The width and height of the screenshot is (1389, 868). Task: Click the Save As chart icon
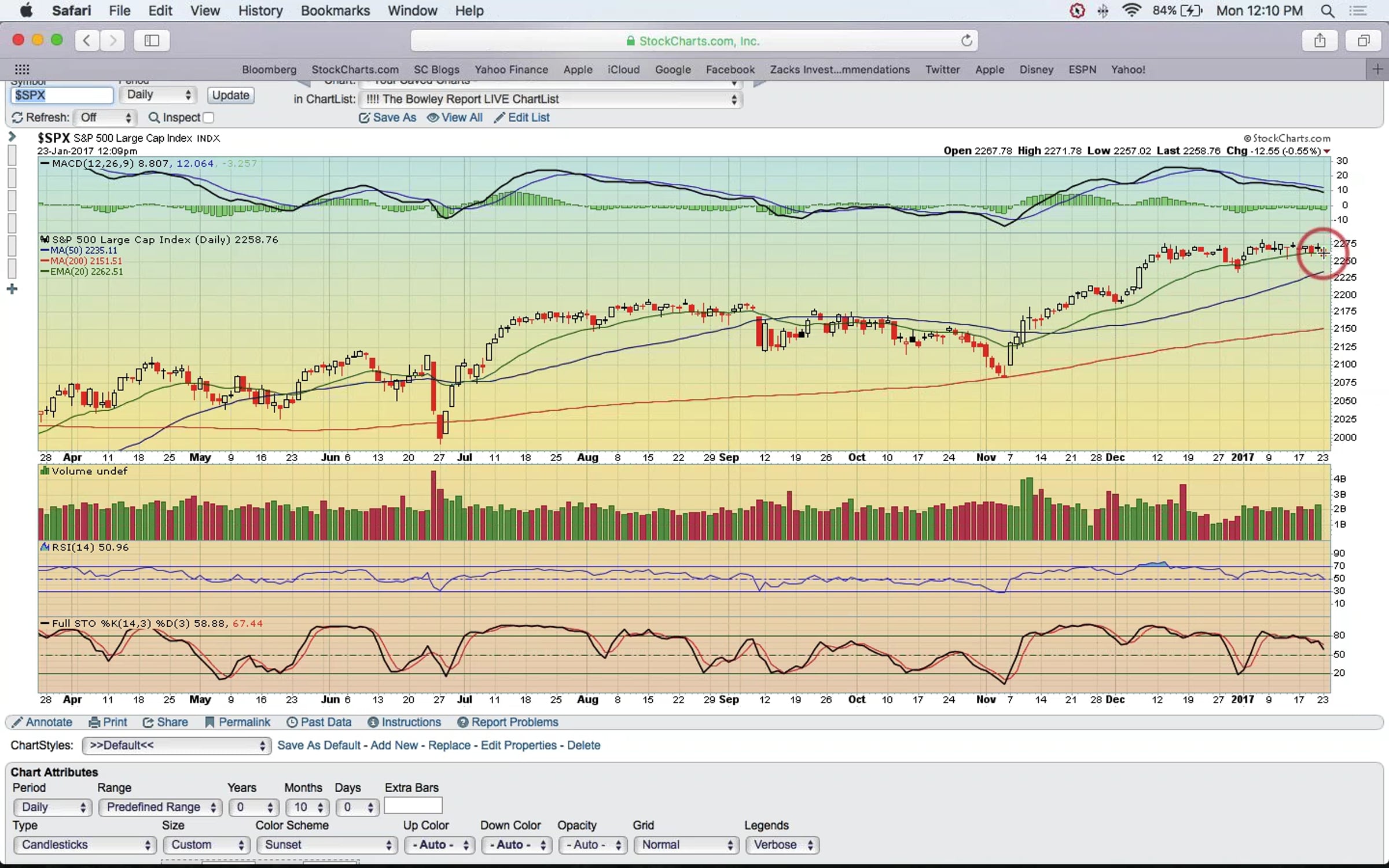point(364,118)
